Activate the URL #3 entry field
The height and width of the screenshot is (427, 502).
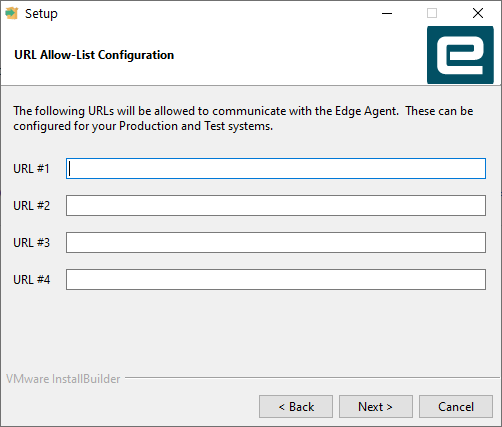coord(276,243)
